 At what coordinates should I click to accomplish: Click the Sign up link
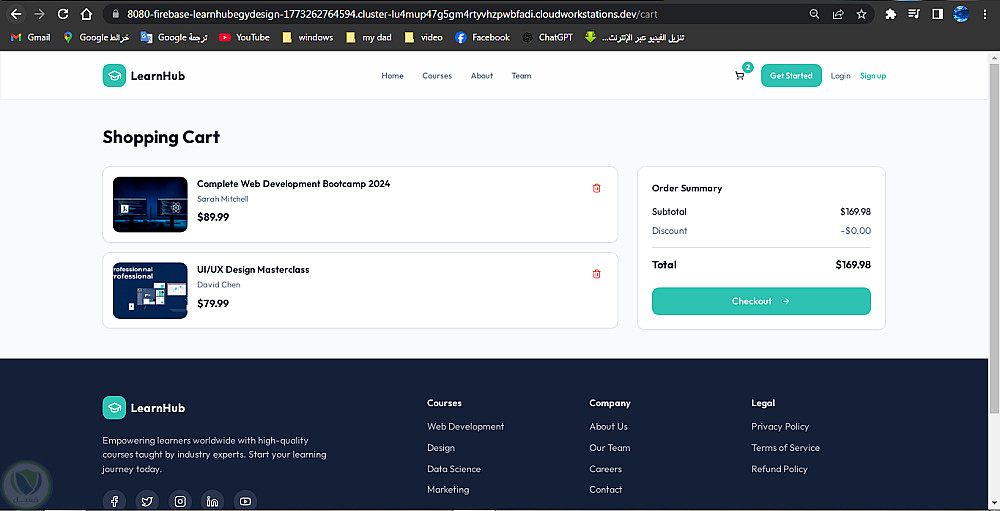coord(873,76)
